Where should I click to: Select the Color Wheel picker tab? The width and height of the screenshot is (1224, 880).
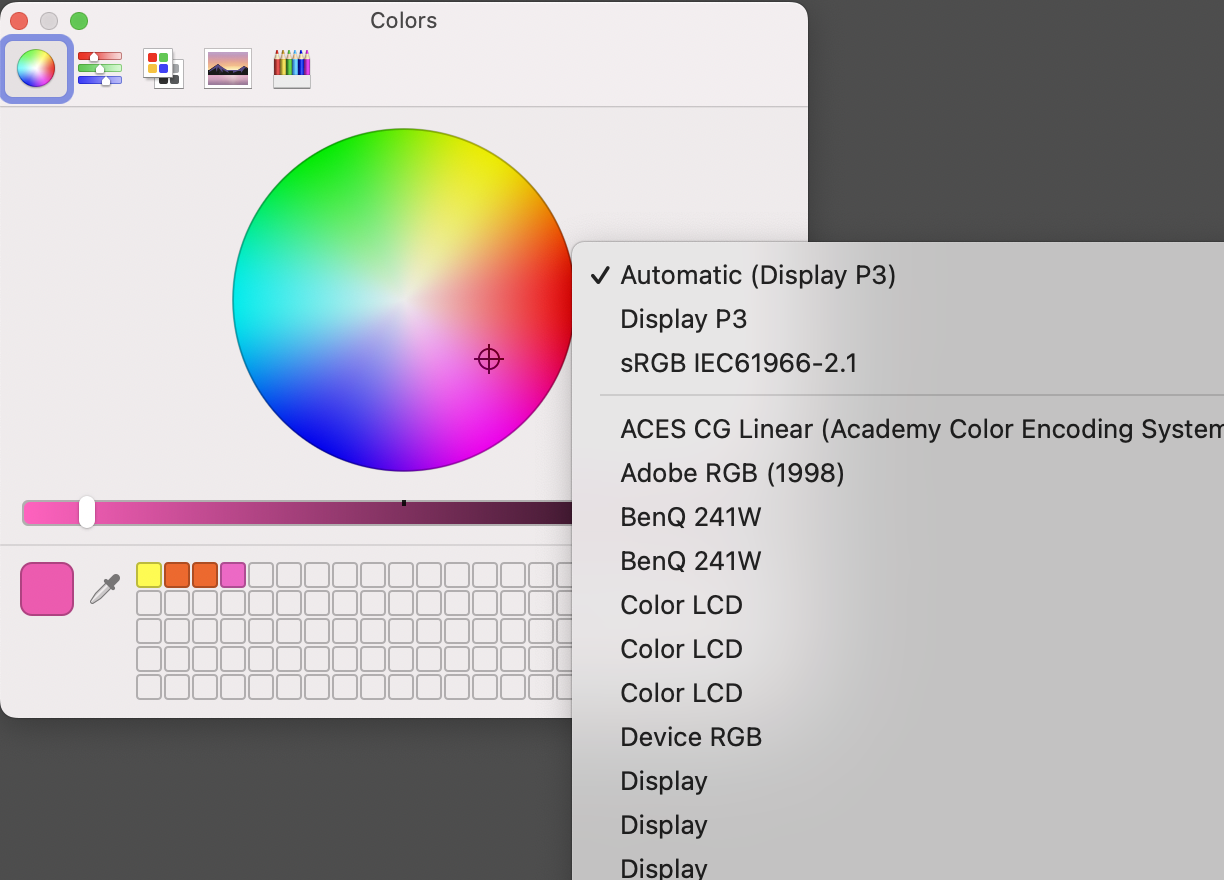pos(36,69)
